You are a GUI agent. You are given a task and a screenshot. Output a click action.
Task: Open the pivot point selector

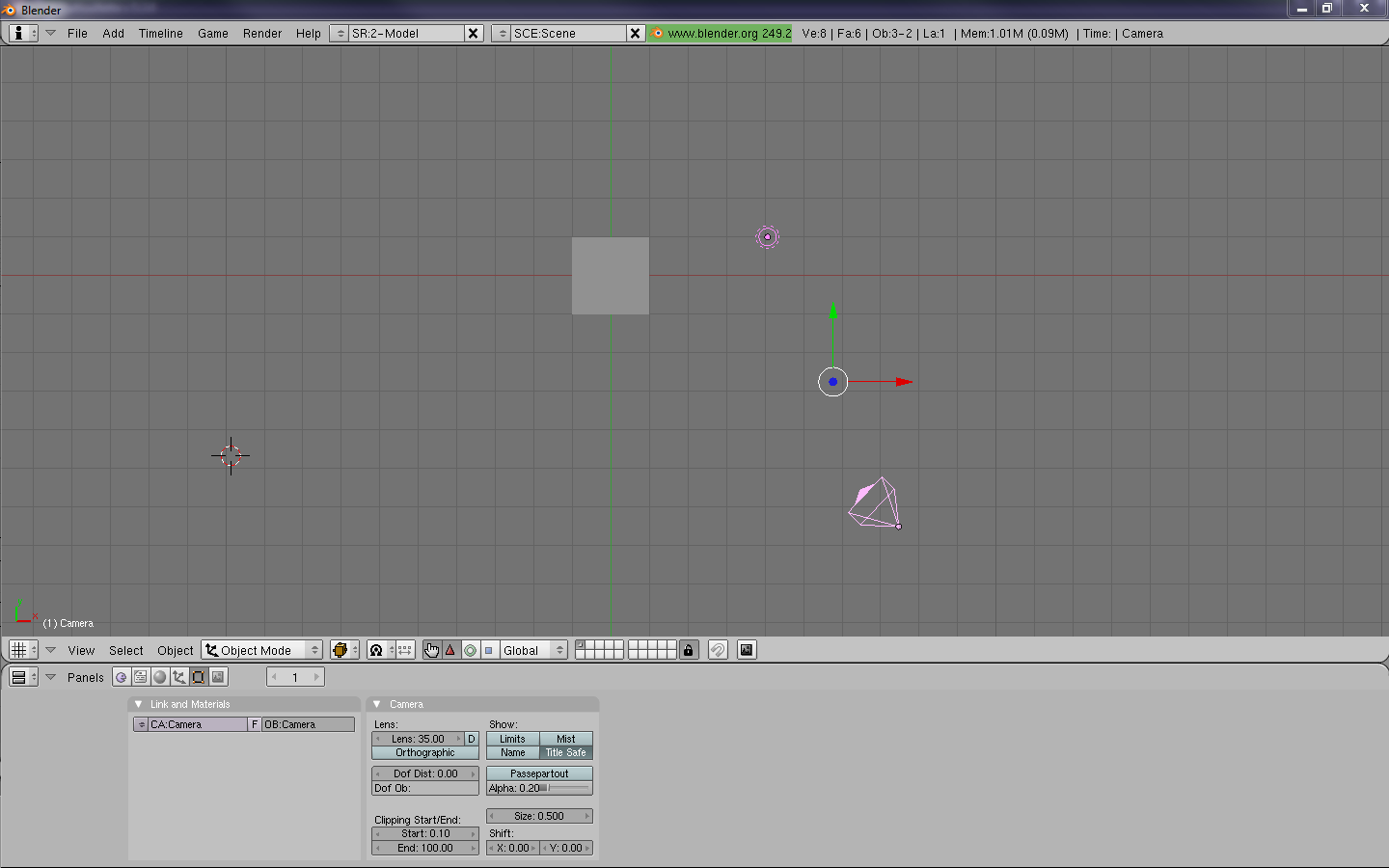(381, 650)
